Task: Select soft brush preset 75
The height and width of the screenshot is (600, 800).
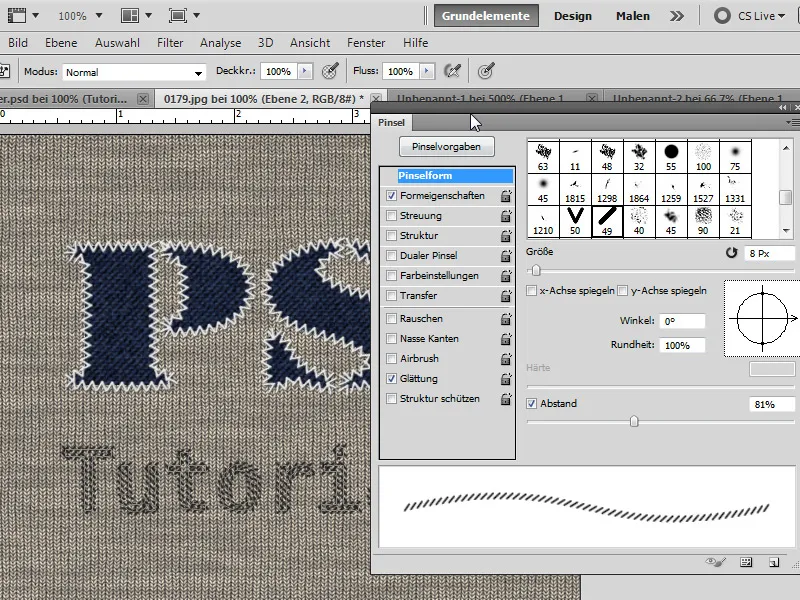Action: point(735,157)
